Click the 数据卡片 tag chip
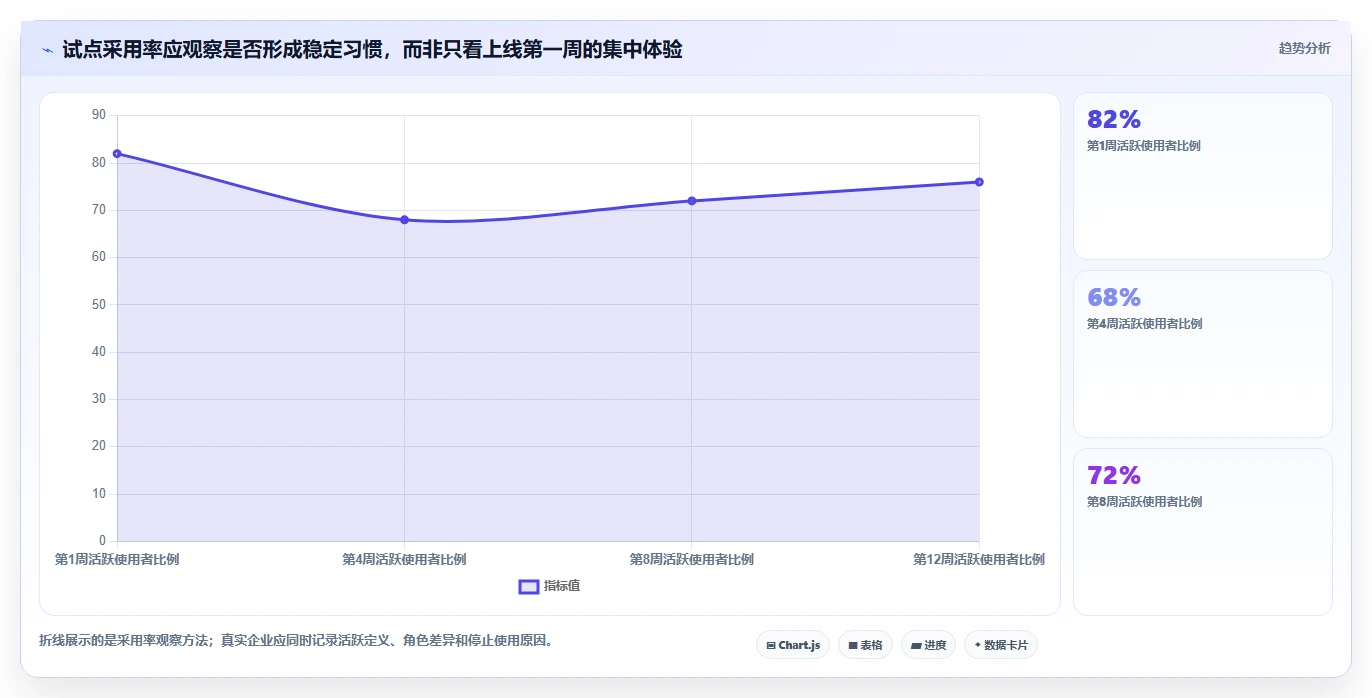 click(x=1001, y=645)
